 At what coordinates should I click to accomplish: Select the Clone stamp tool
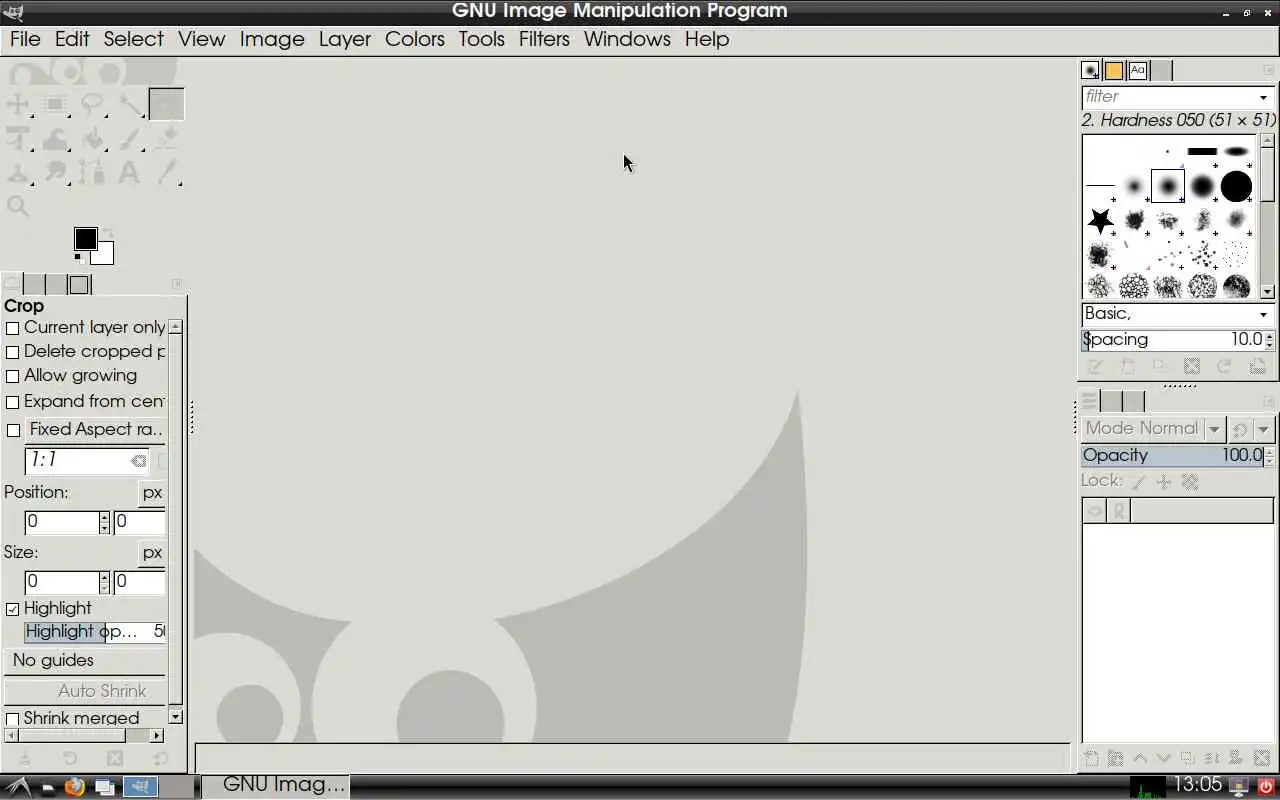tap(18, 173)
